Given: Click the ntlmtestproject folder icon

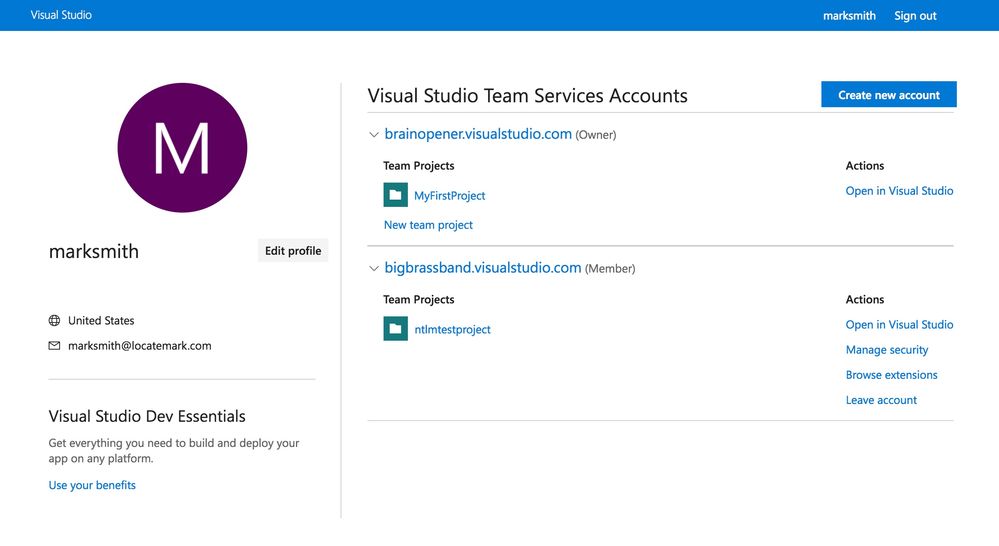Looking at the screenshot, I should pyautogui.click(x=395, y=329).
